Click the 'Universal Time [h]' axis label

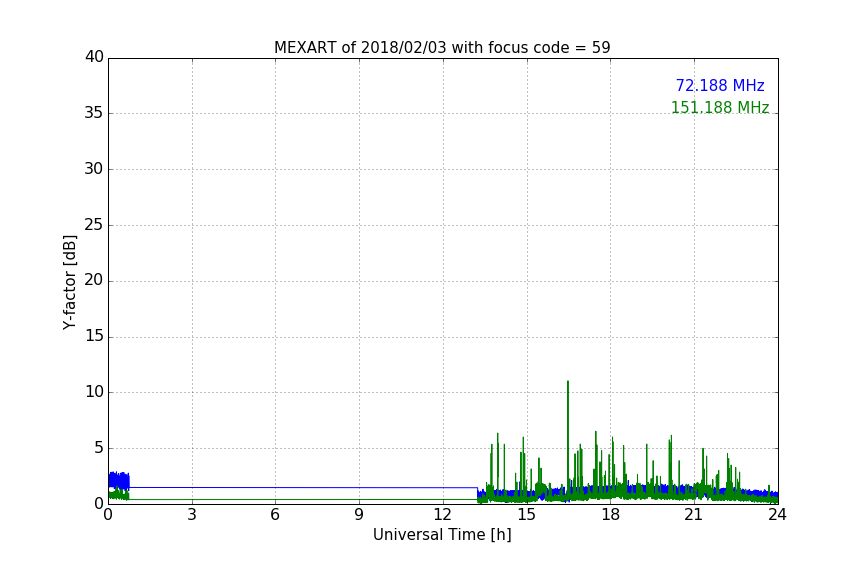[x=442, y=535]
